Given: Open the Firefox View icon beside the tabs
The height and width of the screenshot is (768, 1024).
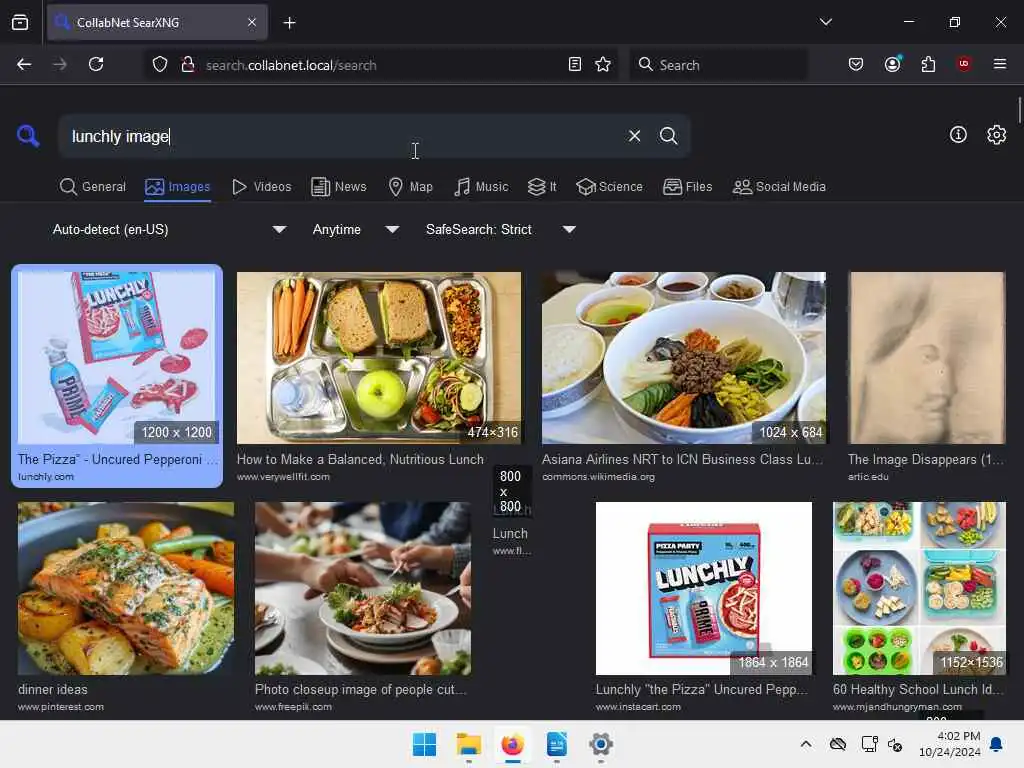Looking at the screenshot, I should pyautogui.click(x=20, y=23).
